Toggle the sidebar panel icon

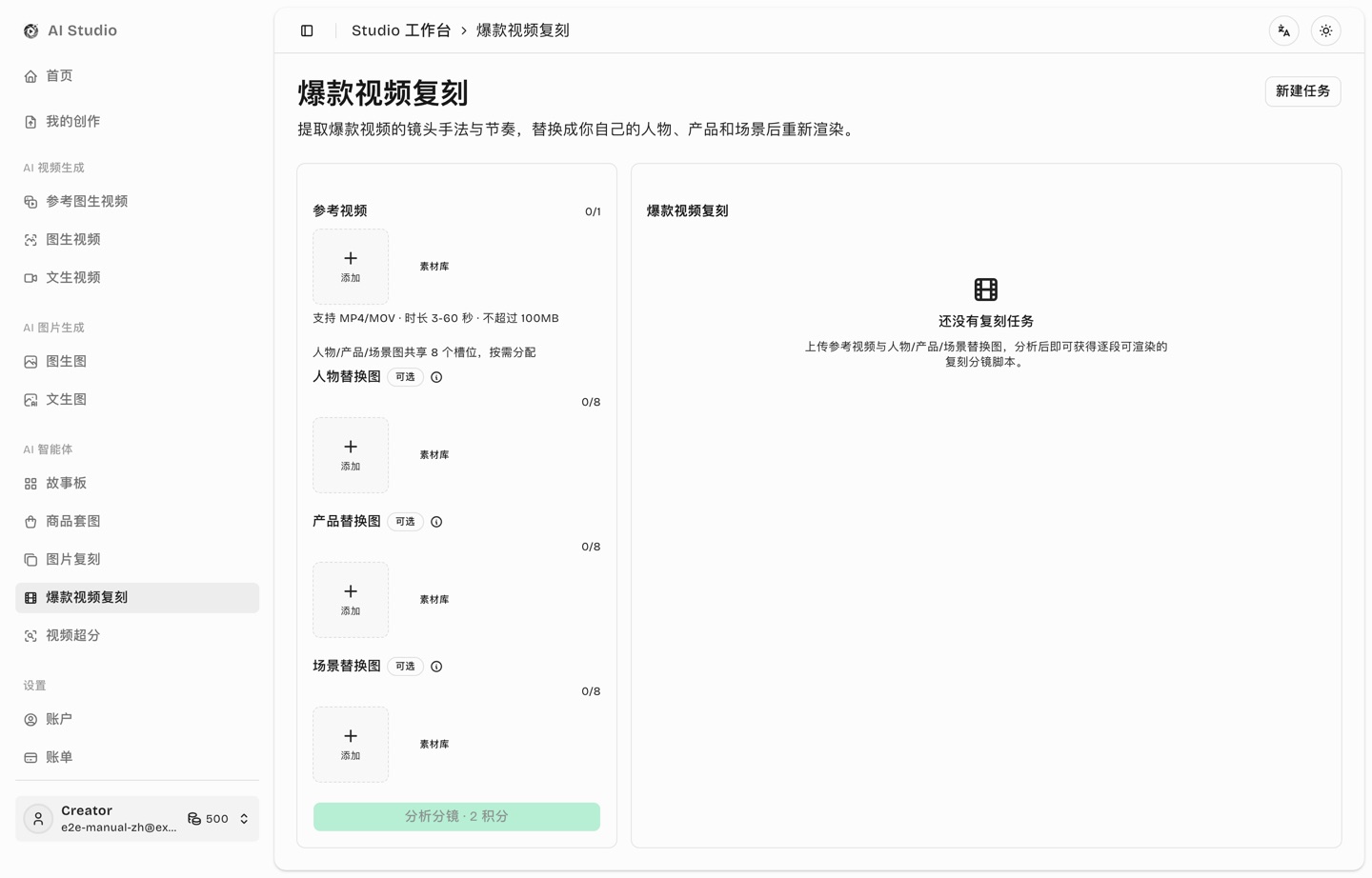307,30
